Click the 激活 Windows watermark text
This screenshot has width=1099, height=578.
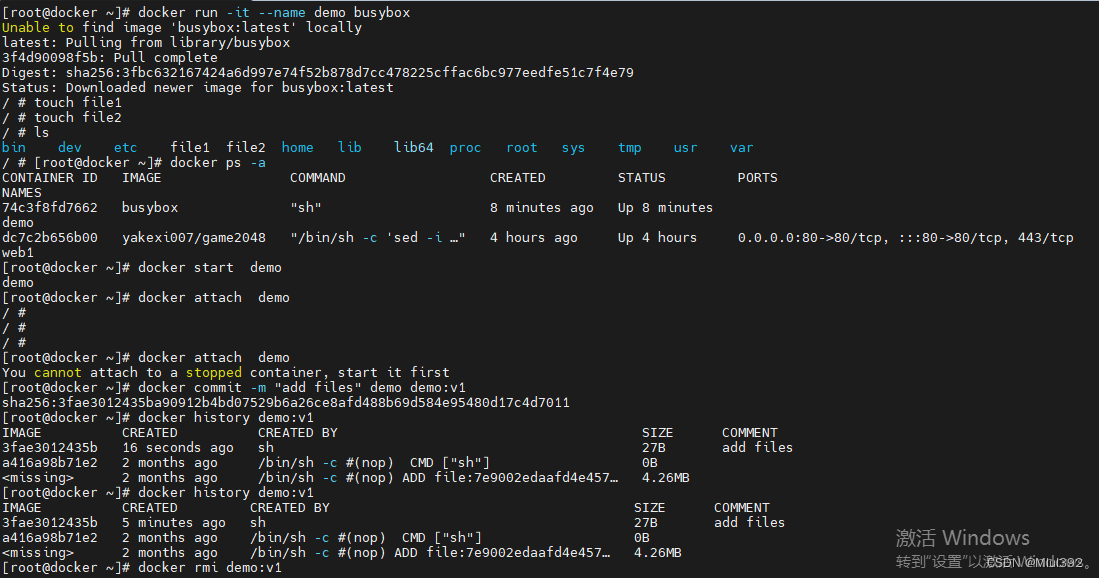point(963,537)
